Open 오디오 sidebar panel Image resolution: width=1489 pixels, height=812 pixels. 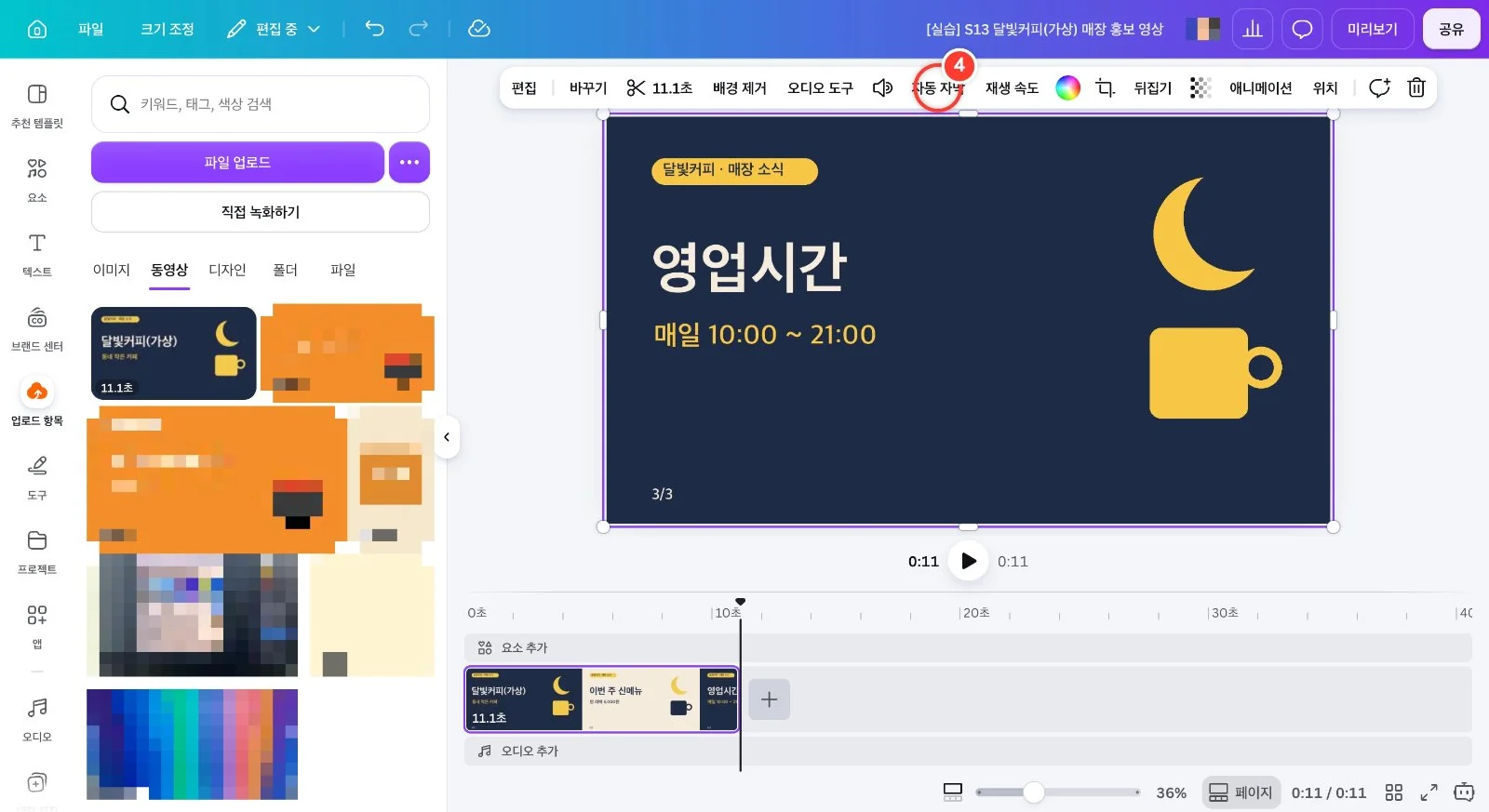[37, 719]
